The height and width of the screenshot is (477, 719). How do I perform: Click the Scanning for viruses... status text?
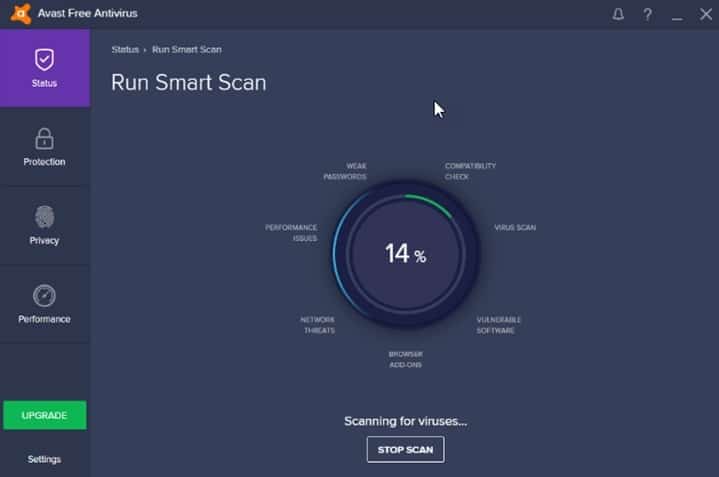click(x=405, y=421)
